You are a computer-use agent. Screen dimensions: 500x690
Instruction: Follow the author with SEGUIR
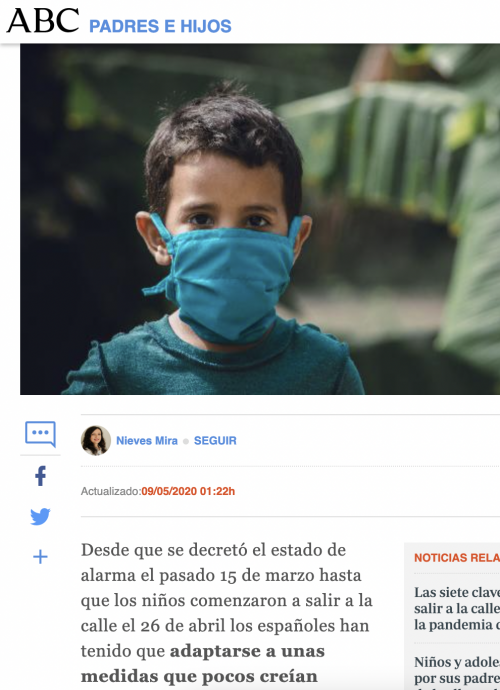click(215, 440)
